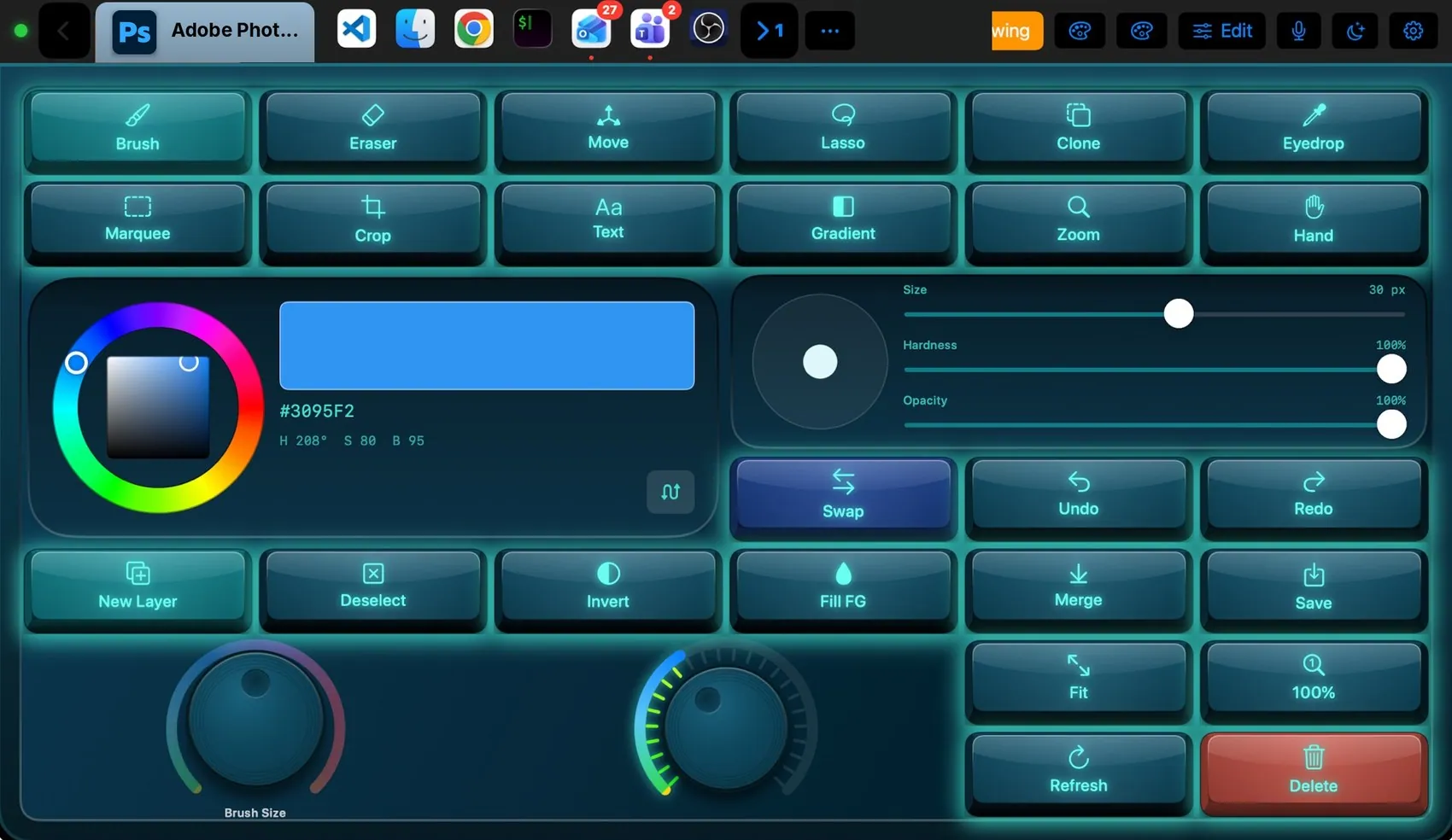Swap foreground and background colors
Viewport: 1452px width, 840px height.
[x=843, y=495]
